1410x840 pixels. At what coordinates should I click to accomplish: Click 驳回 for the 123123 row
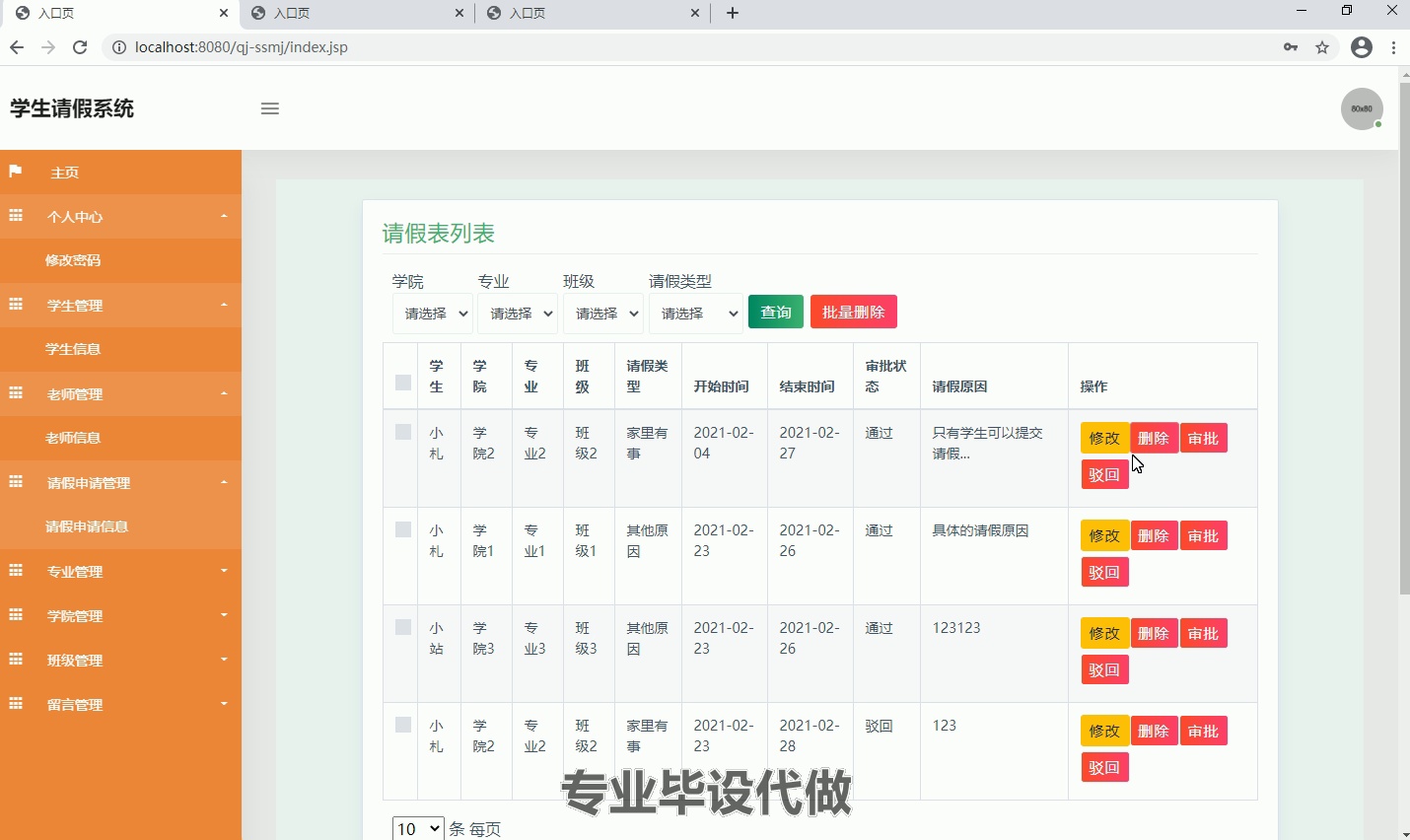coord(1104,669)
